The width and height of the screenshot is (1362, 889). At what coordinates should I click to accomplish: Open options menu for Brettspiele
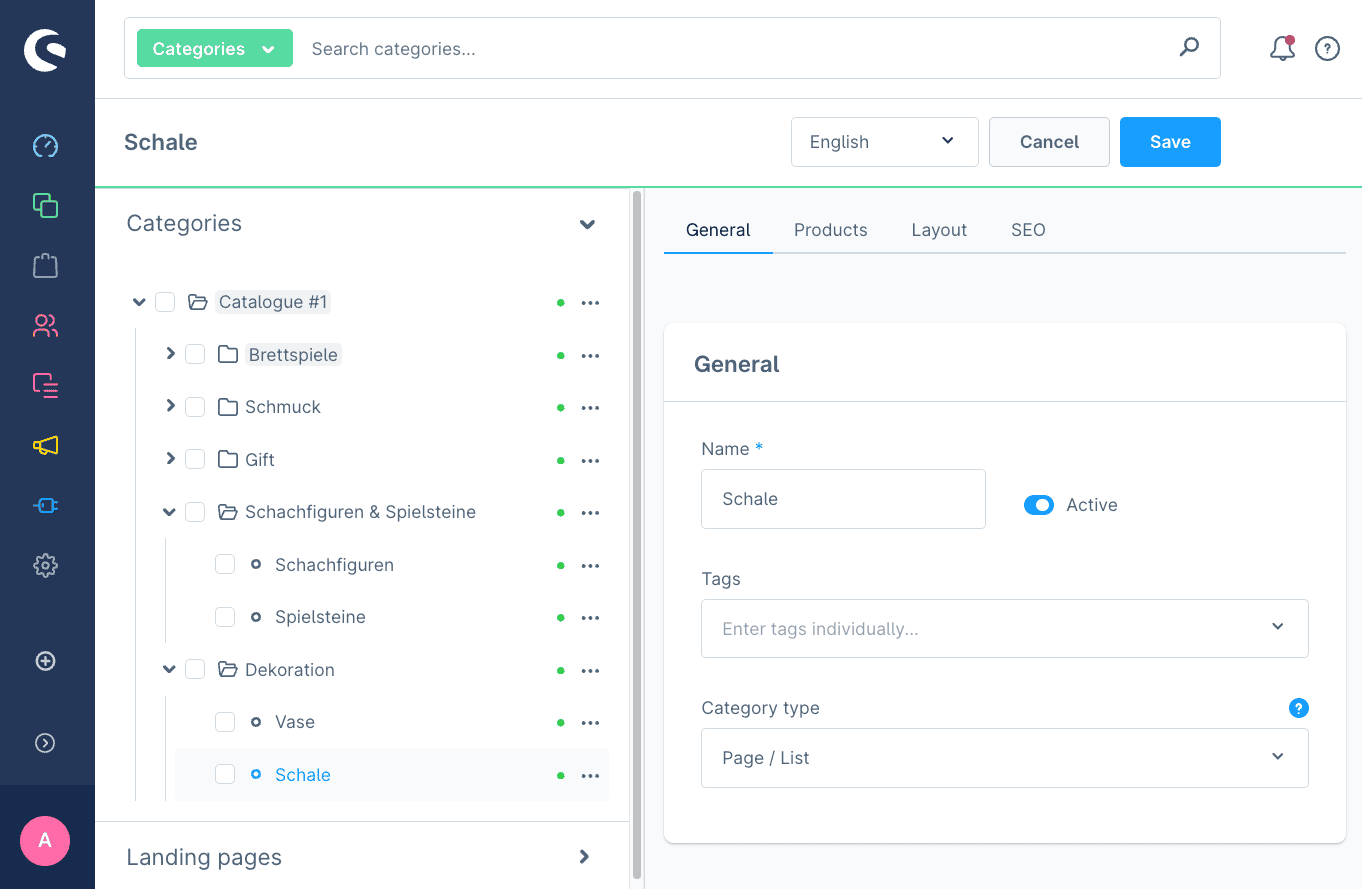(590, 355)
